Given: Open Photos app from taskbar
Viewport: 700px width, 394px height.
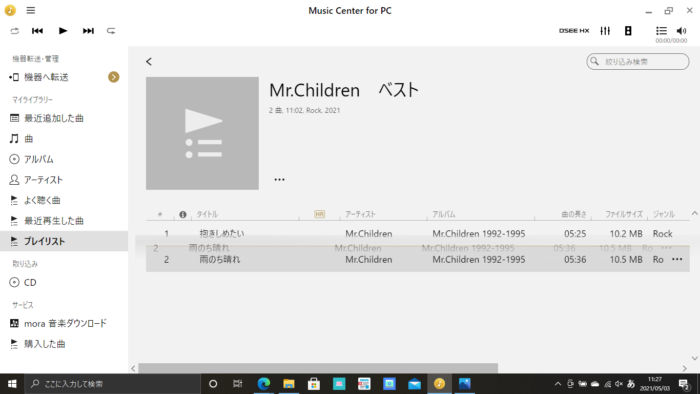Looking at the screenshot, I should tap(465, 384).
